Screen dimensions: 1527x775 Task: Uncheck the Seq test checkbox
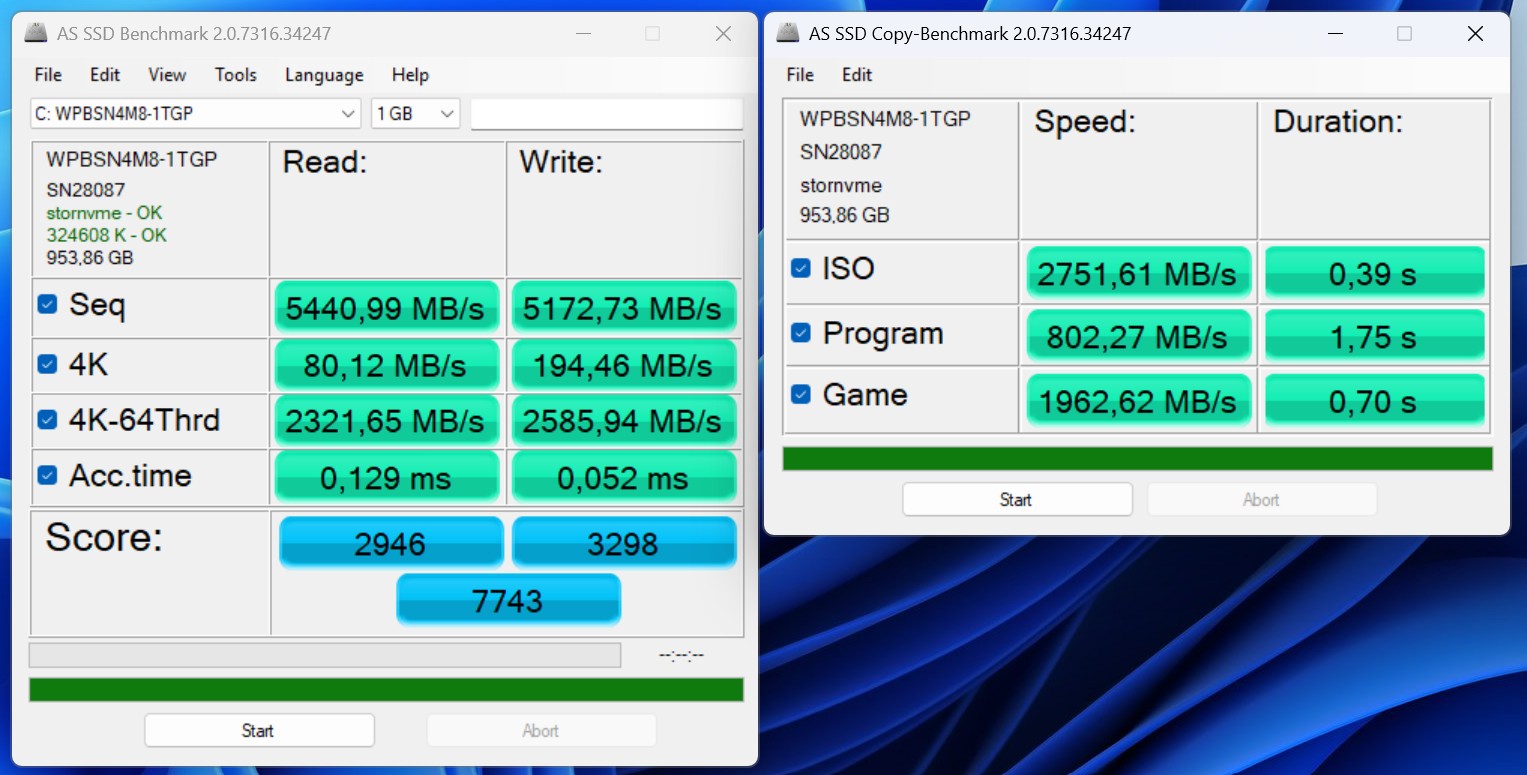click(47, 304)
